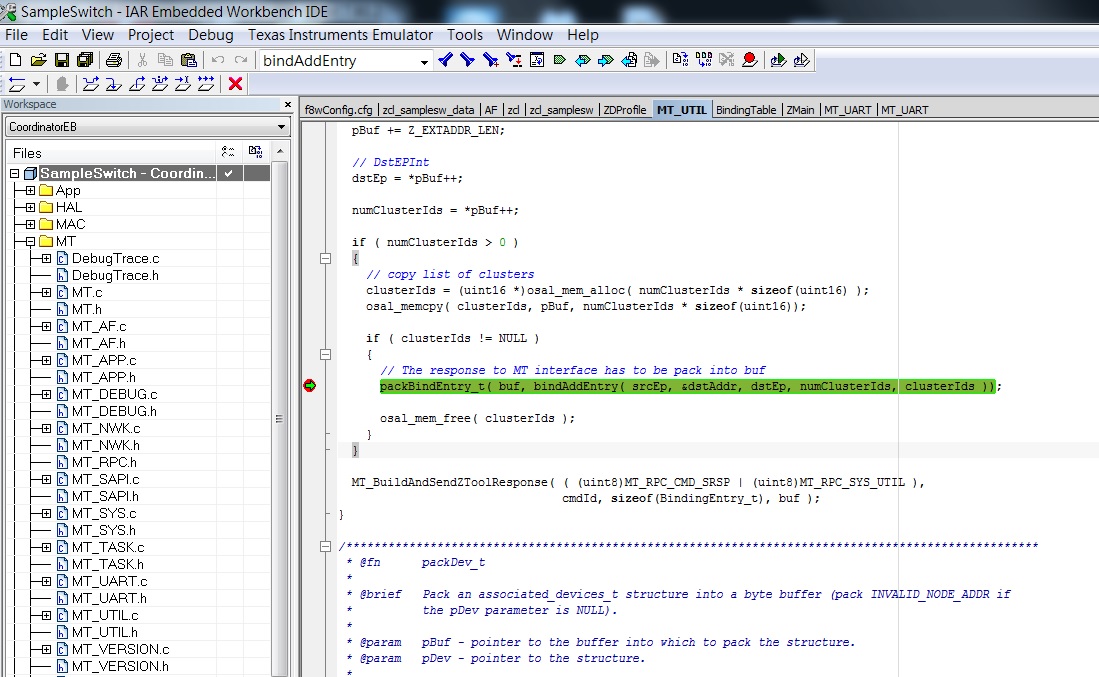Click the Navigate Backward icon
Image resolution: width=1099 pixels, height=677 pixels.
click(629, 60)
